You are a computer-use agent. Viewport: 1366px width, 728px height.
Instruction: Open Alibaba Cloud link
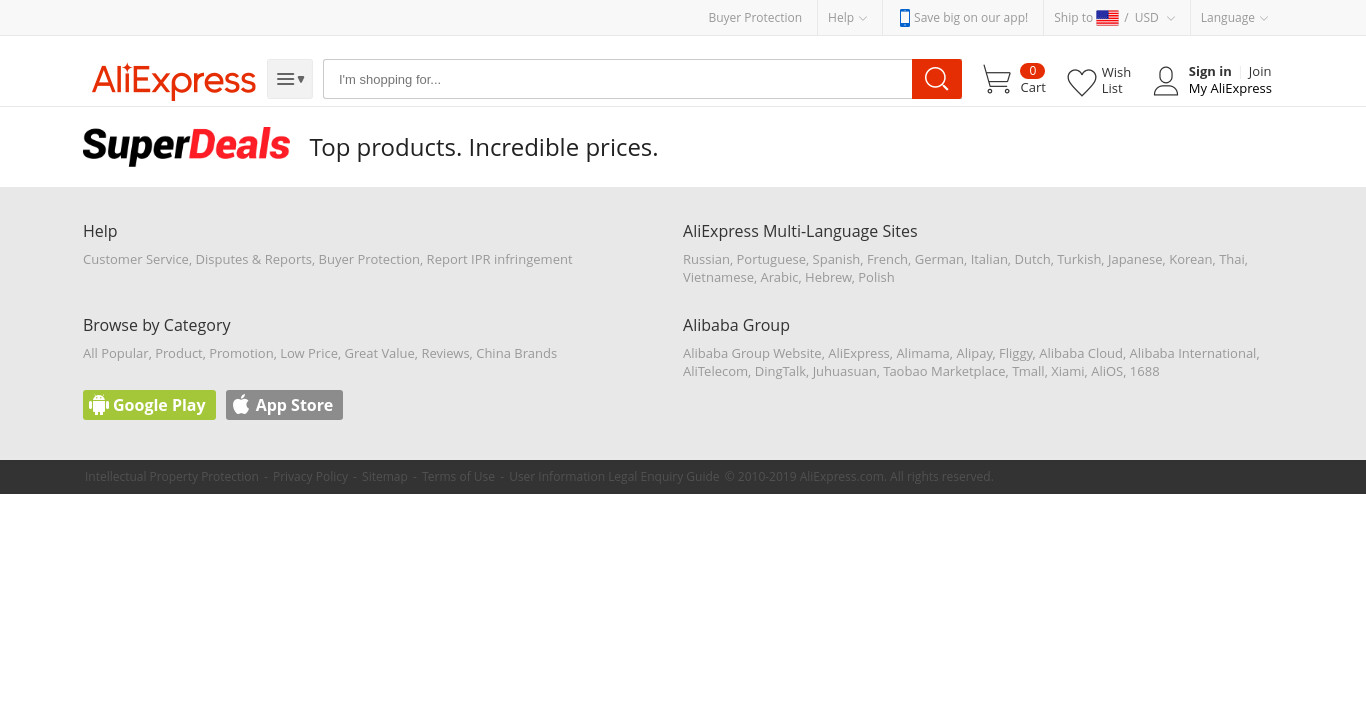(x=1081, y=353)
